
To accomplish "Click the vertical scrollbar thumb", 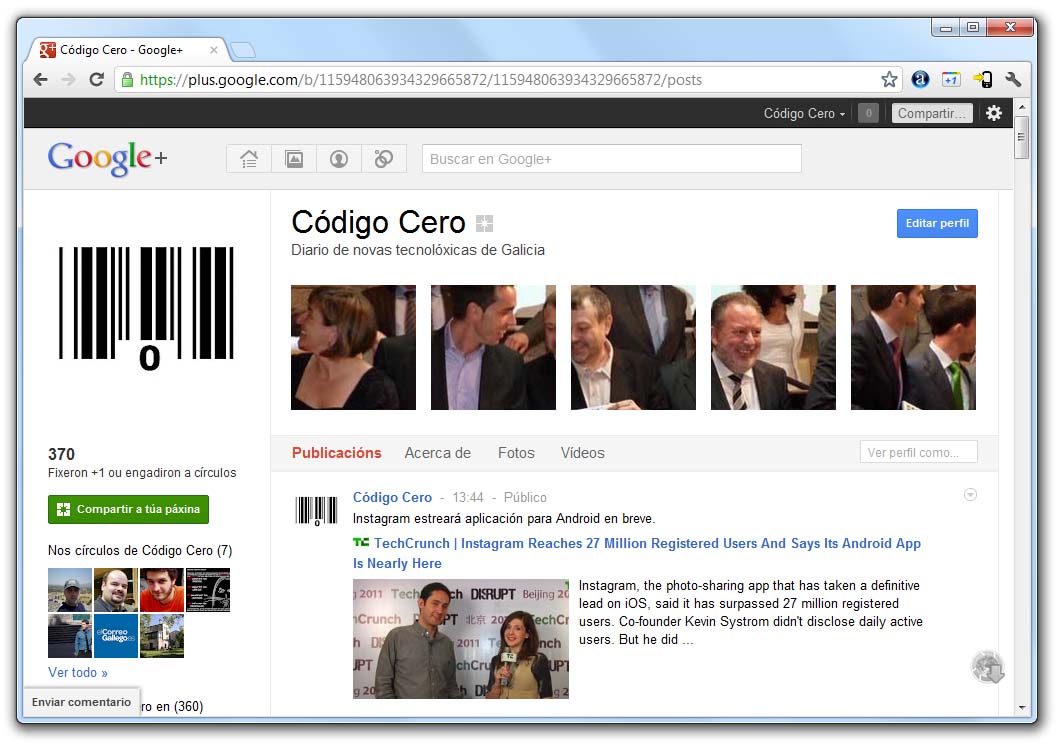I will 1022,137.
